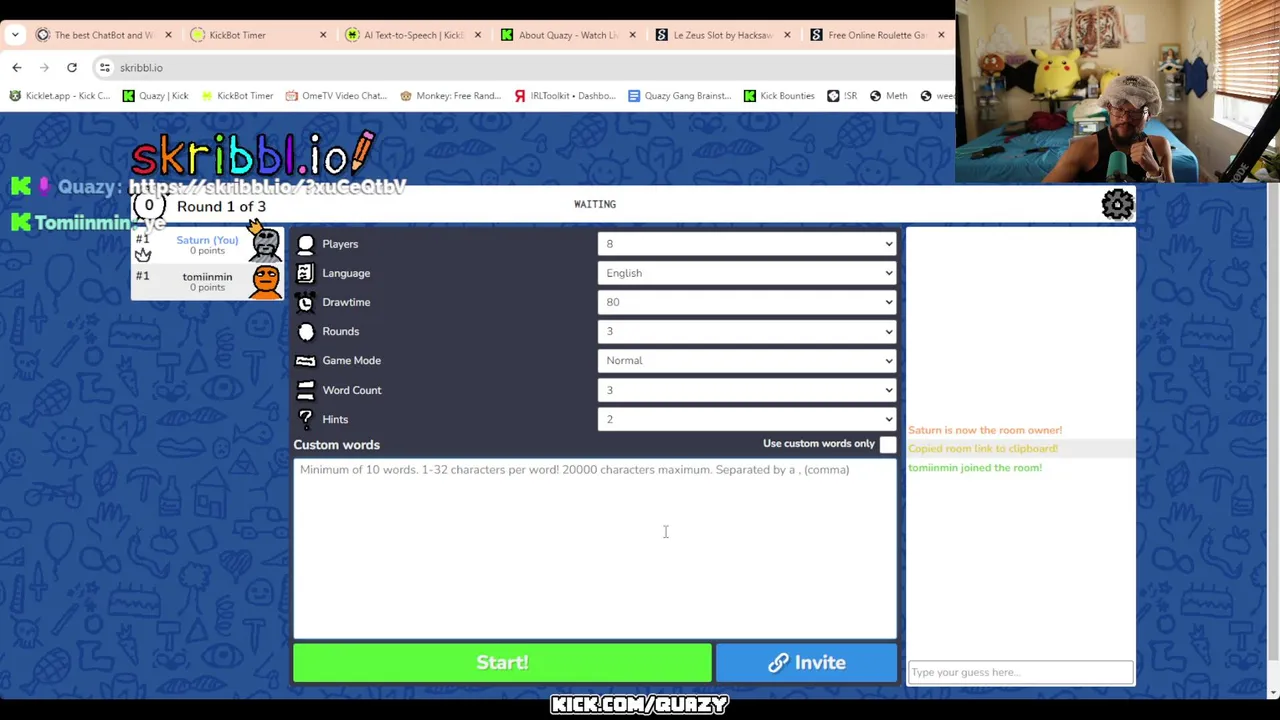
Task: Click 'Copied room link to clipboard!' message
Action: pyautogui.click(x=983, y=449)
